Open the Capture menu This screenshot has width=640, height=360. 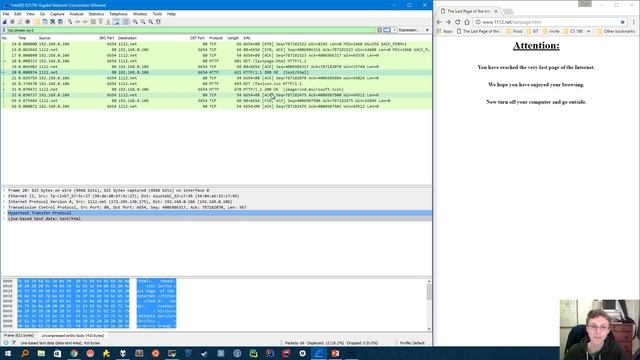coord(57,14)
